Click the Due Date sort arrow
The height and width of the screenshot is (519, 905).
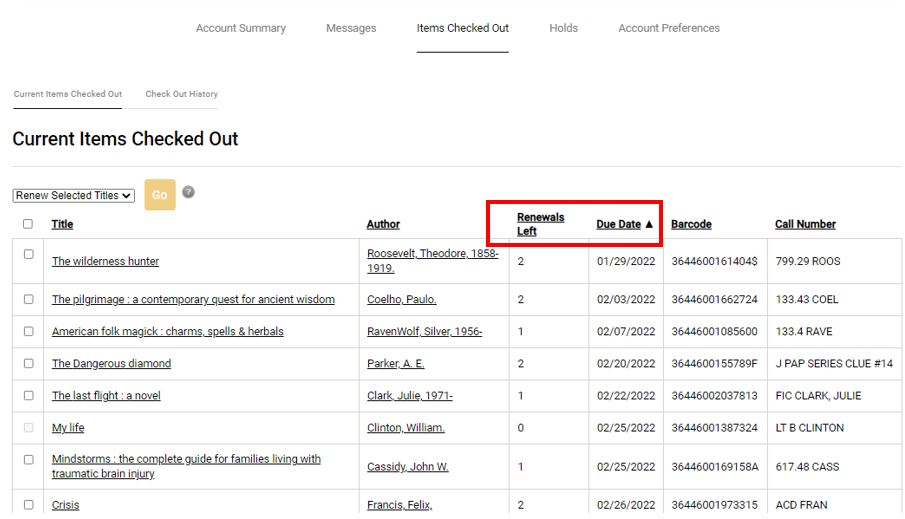pyautogui.click(x=649, y=225)
